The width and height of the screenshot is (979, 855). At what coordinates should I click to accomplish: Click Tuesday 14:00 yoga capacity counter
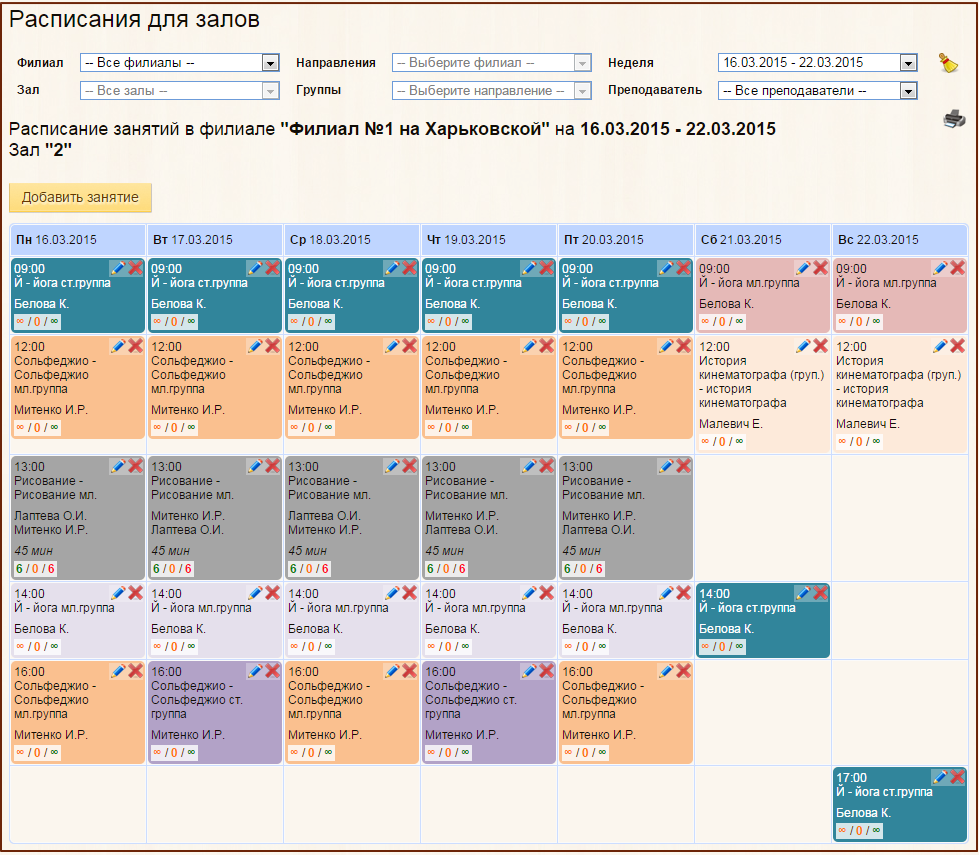tap(174, 646)
